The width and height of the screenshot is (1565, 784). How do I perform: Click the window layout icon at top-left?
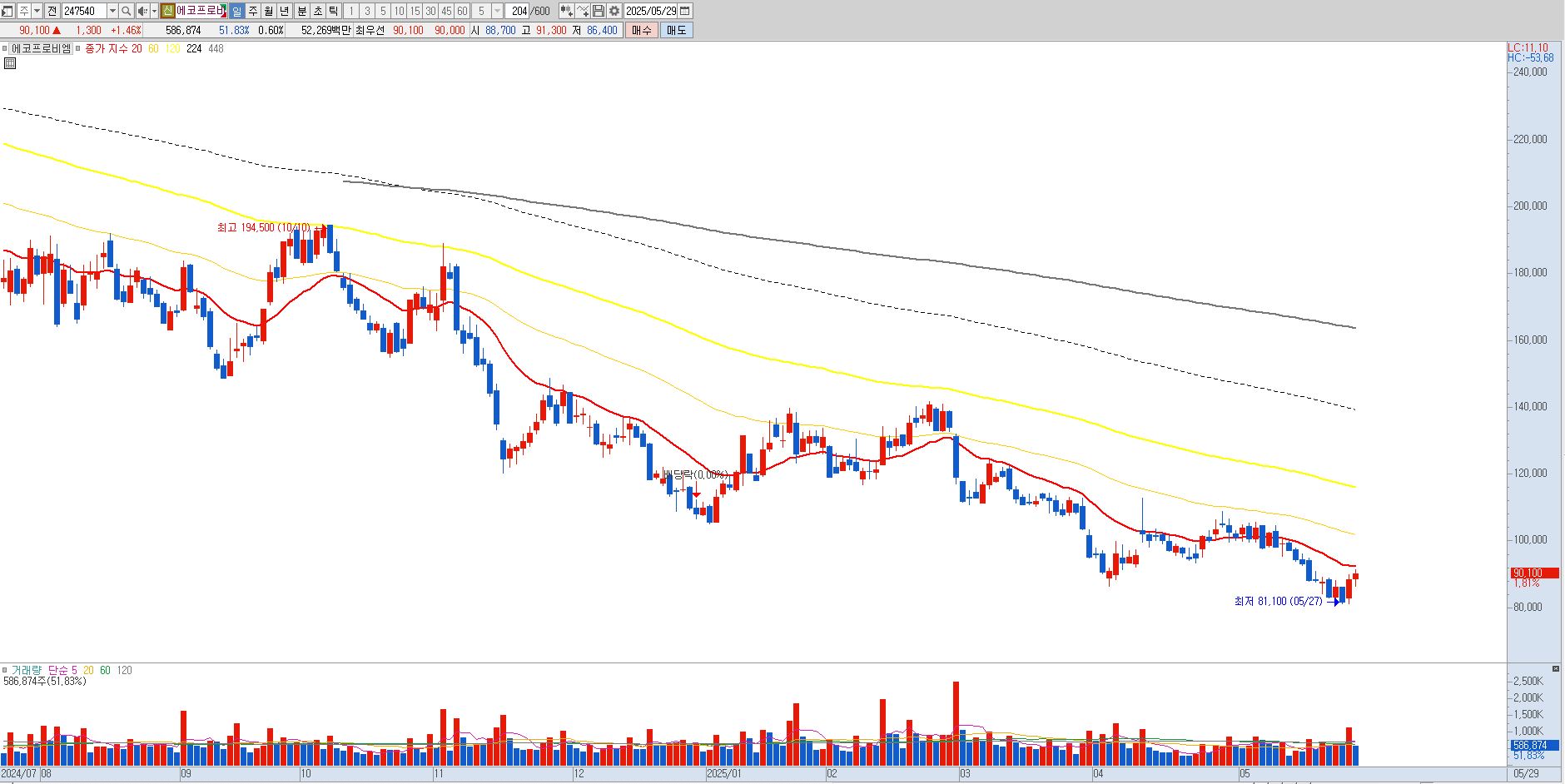(7, 11)
